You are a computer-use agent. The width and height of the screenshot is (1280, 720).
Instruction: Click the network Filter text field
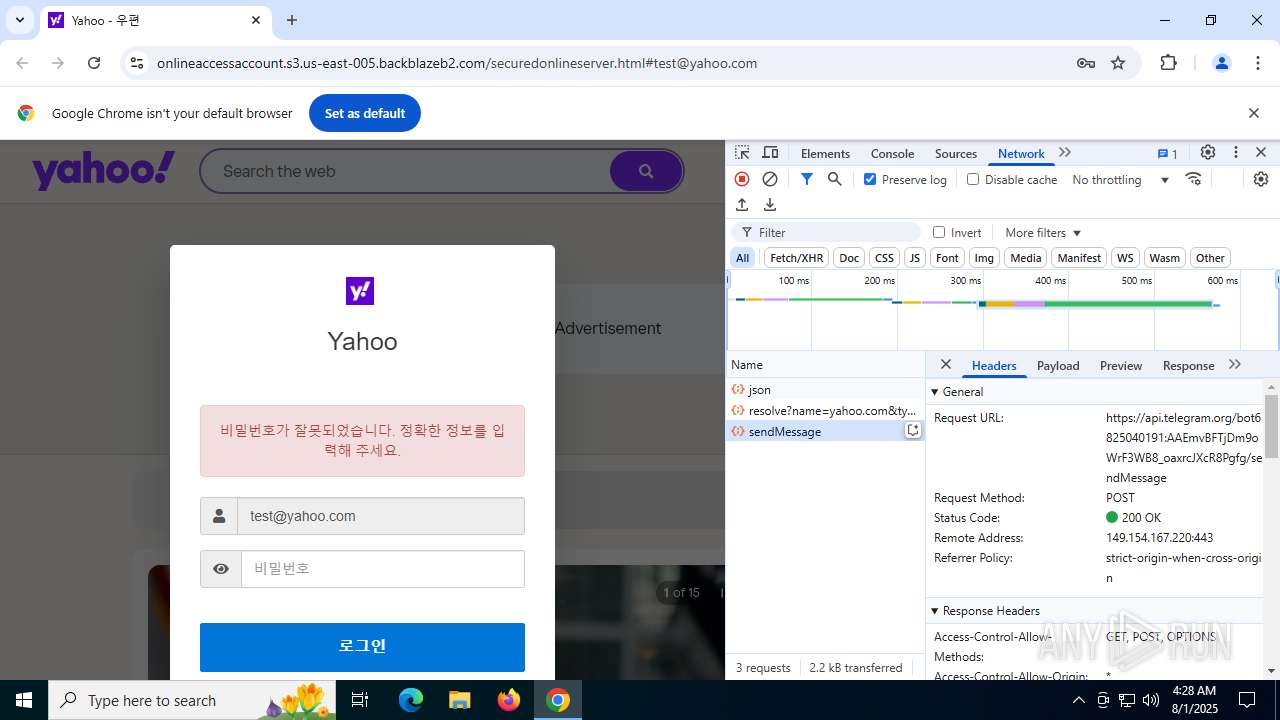click(826, 232)
